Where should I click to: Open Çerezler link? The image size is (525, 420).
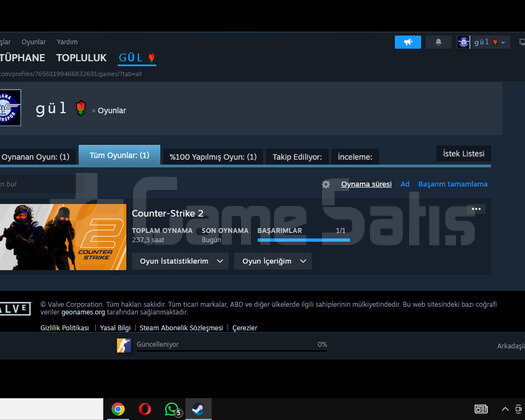coord(245,328)
